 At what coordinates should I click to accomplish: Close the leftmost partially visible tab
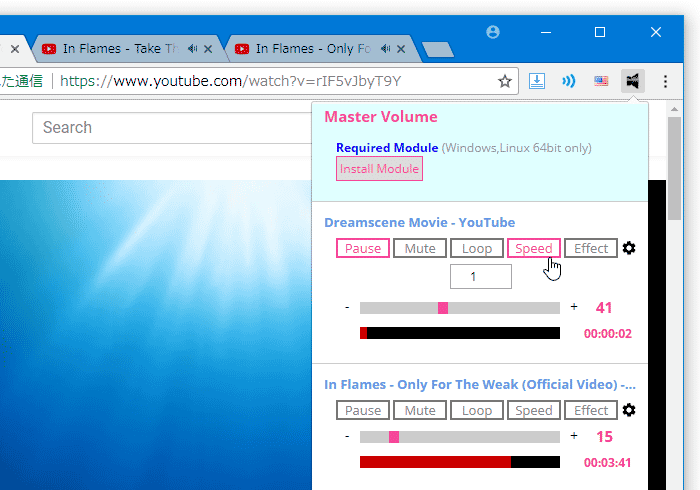[x=15, y=49]
